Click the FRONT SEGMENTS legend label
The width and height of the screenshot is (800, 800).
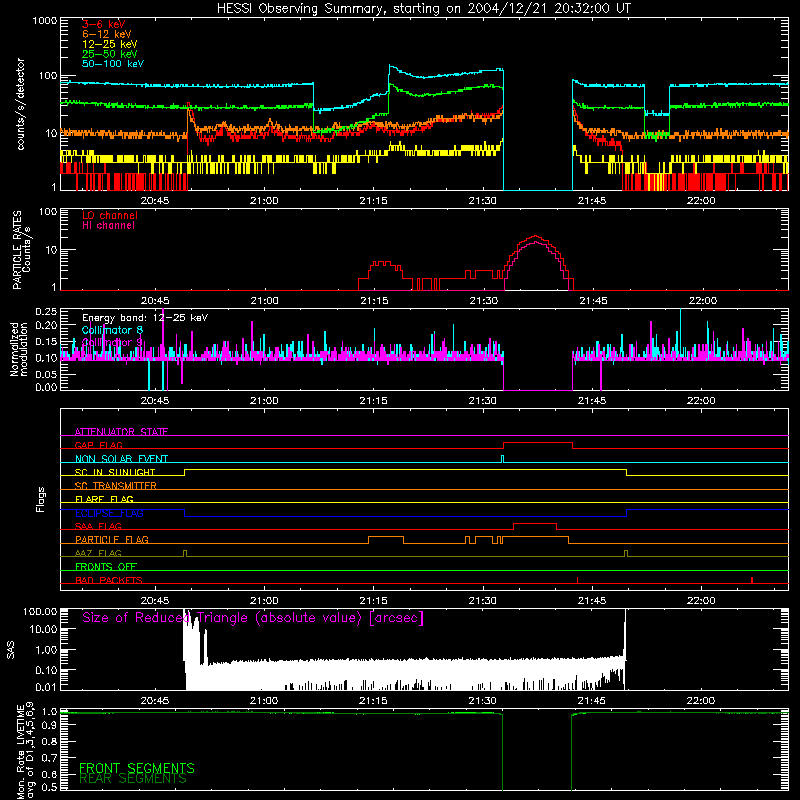137,768
